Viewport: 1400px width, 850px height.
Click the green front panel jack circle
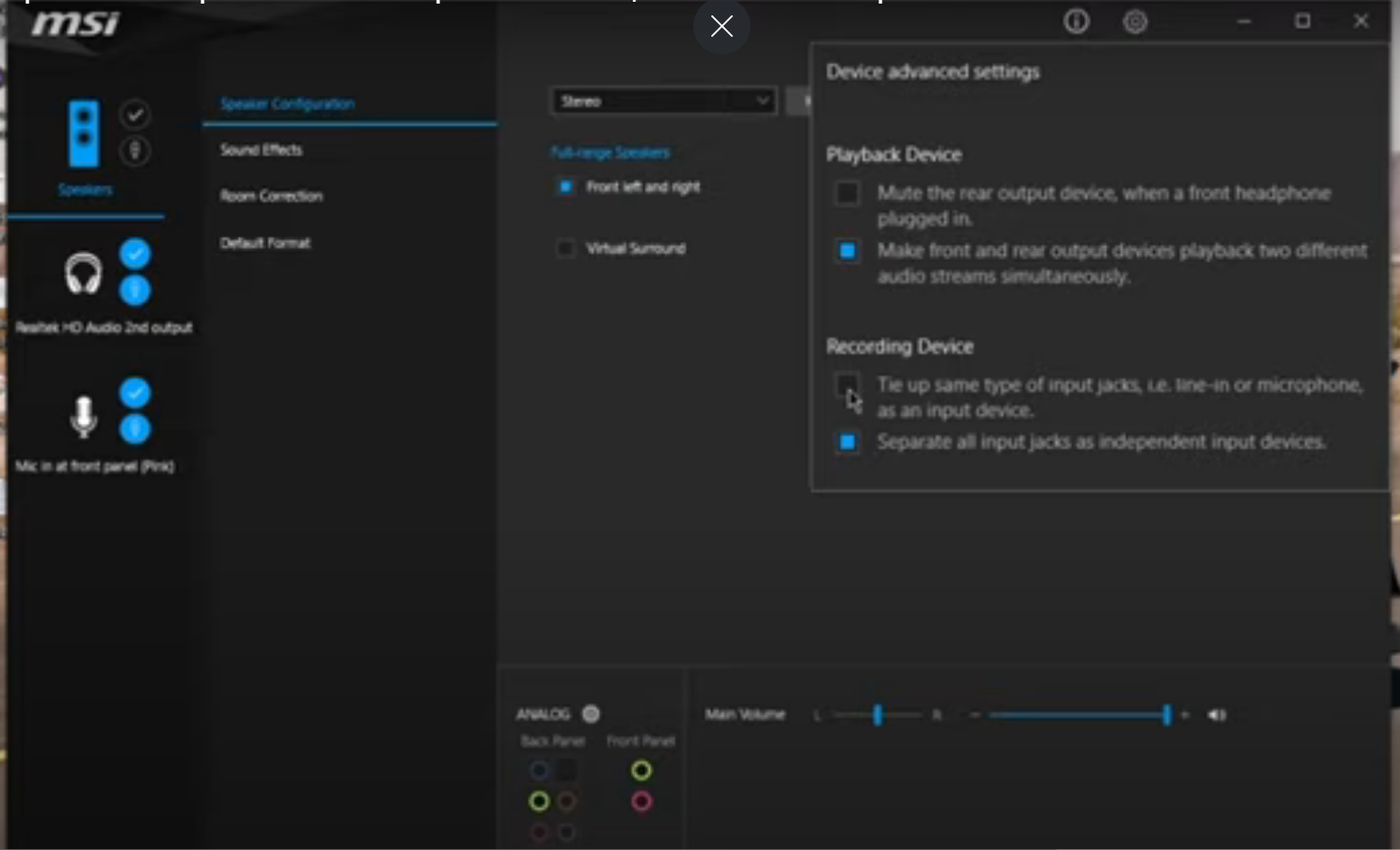(642, 770)
